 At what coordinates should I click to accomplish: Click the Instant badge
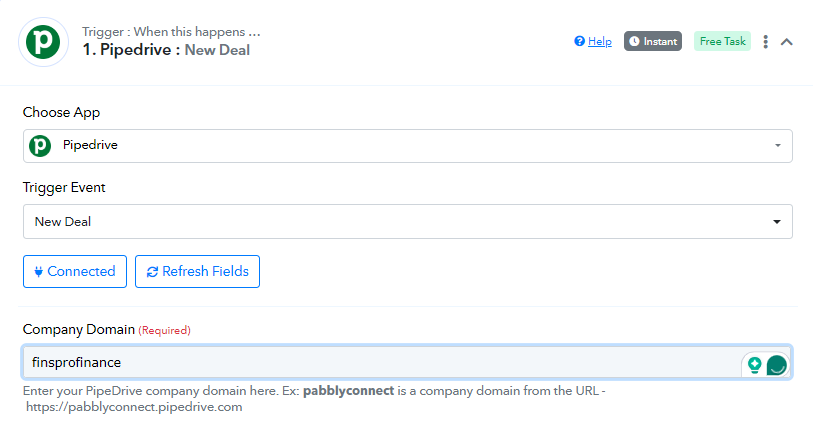(653, 41)
